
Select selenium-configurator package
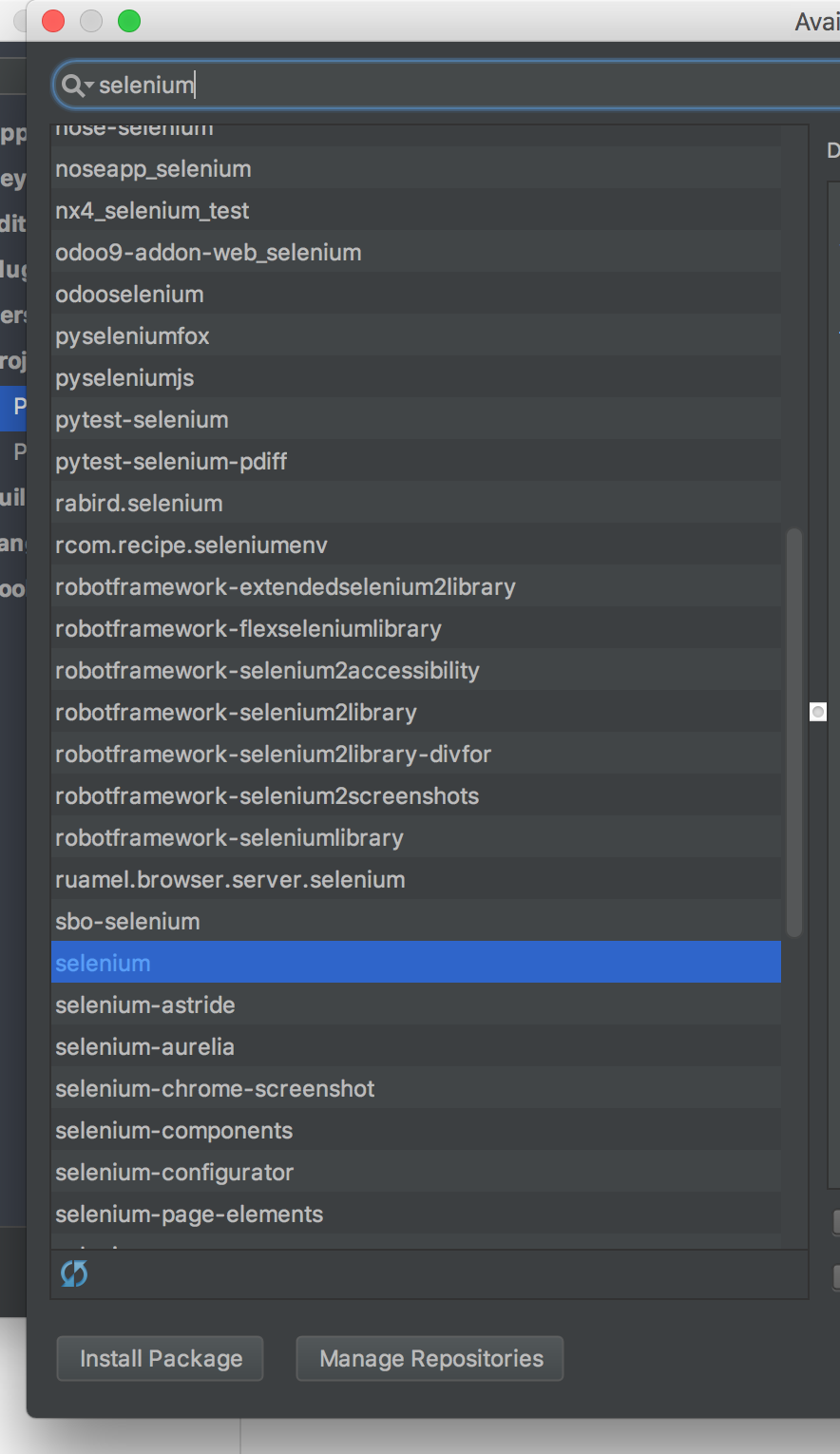coord(416,1173)
